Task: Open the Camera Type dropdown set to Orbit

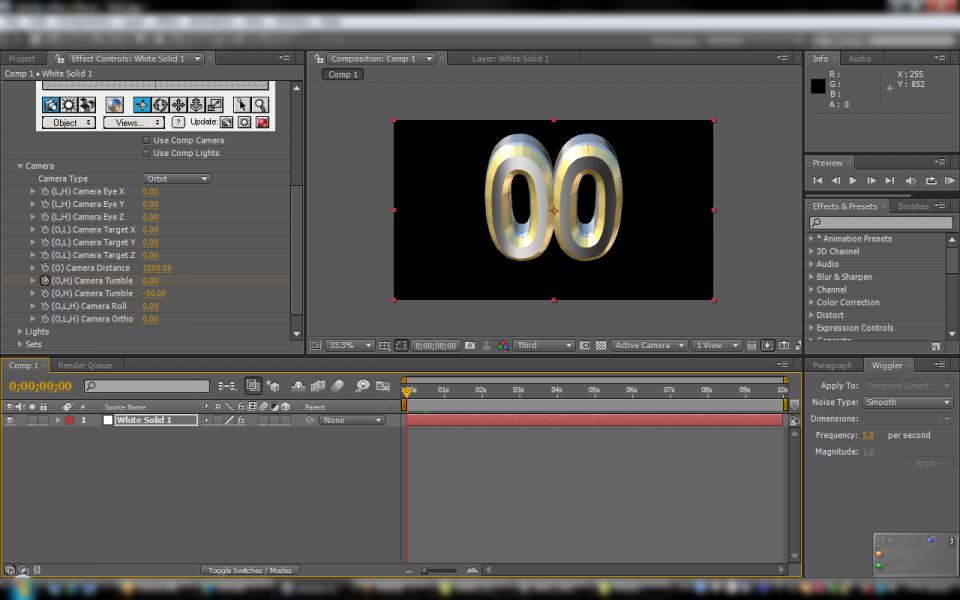Action: pyautogui.click(x=176, y=179)
